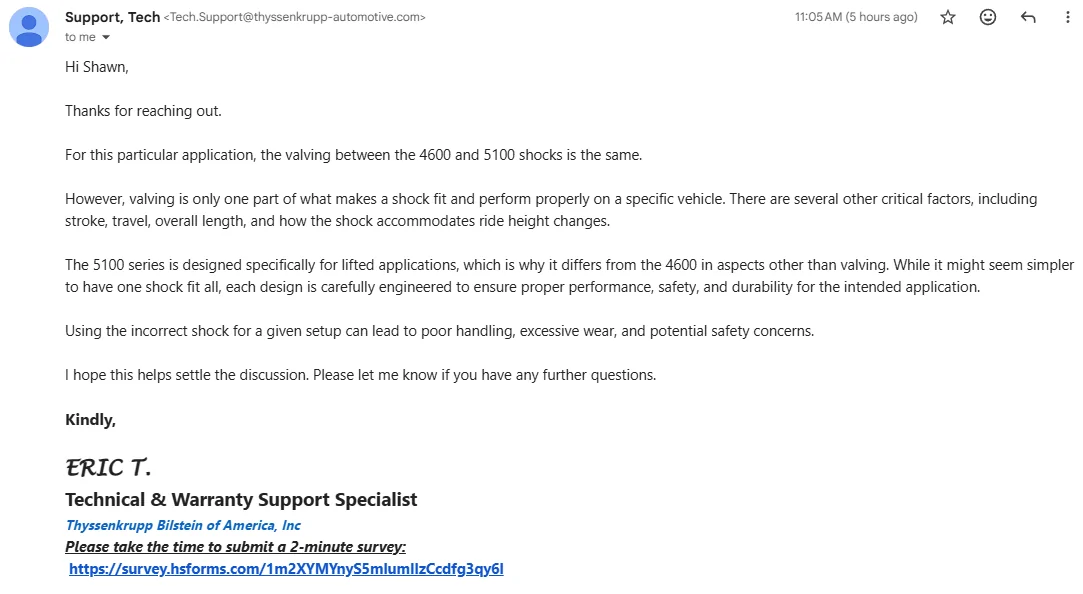The width and height of the screenshot is (1083, 594).
Task: Click the 'Using the incorrect shock' paragraph
Action: pyautogui.click(x=439, y=331)
